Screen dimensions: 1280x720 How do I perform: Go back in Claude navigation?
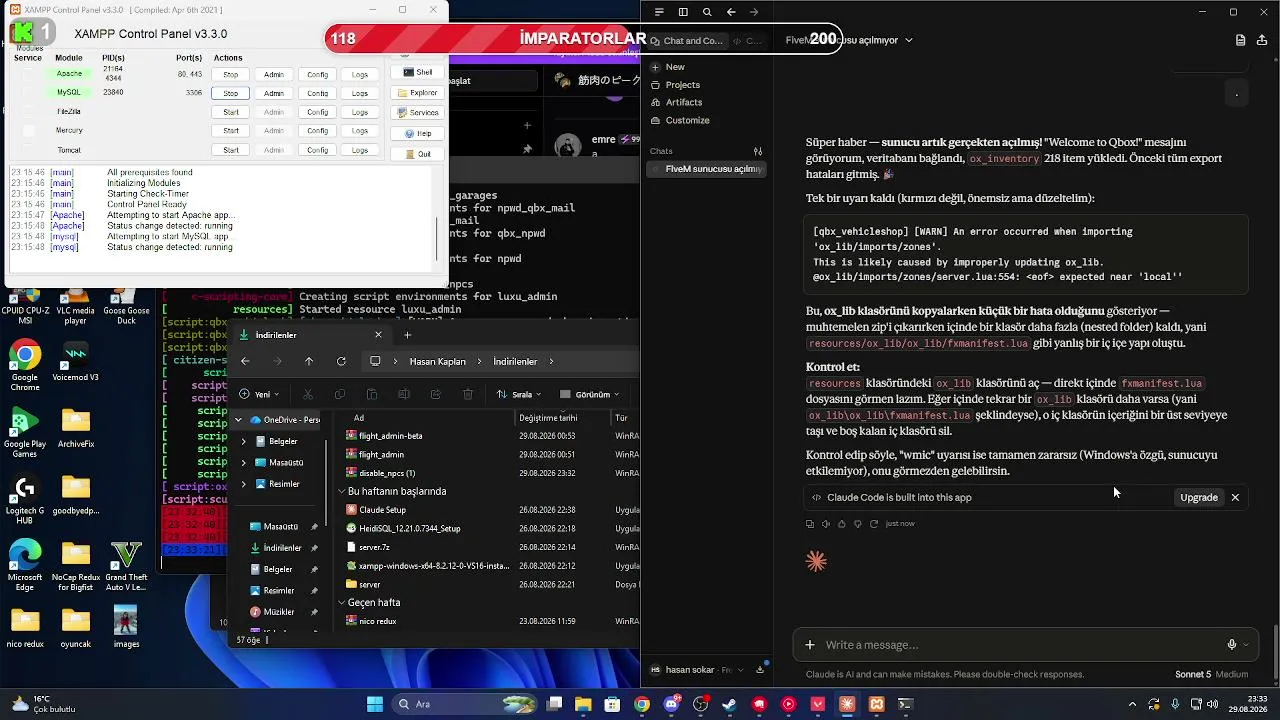click(731, 12)
